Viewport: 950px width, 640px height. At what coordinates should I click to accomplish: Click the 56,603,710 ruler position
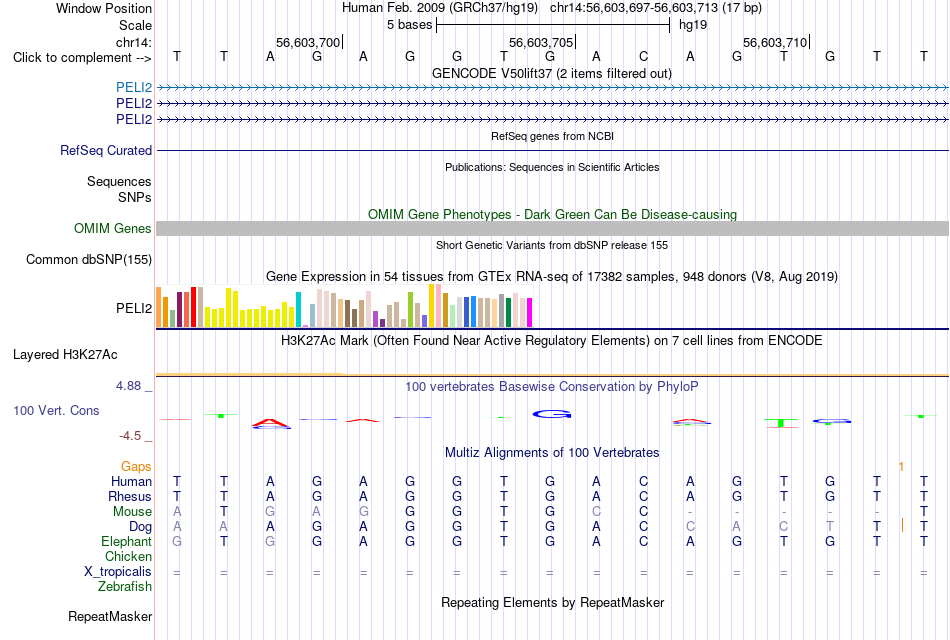(775, 42)
